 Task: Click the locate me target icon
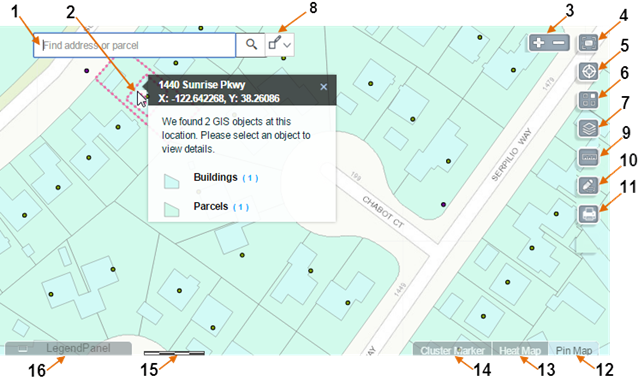click(588, 72)
